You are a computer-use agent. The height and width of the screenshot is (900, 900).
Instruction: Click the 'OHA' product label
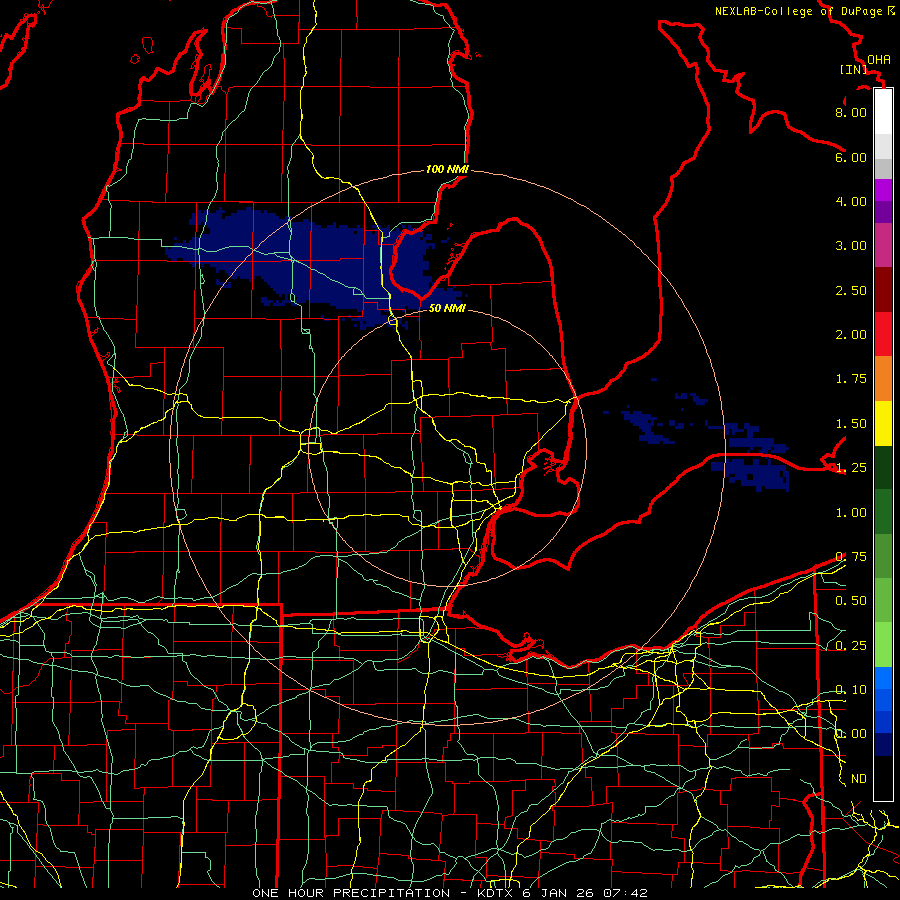(879, 60)
